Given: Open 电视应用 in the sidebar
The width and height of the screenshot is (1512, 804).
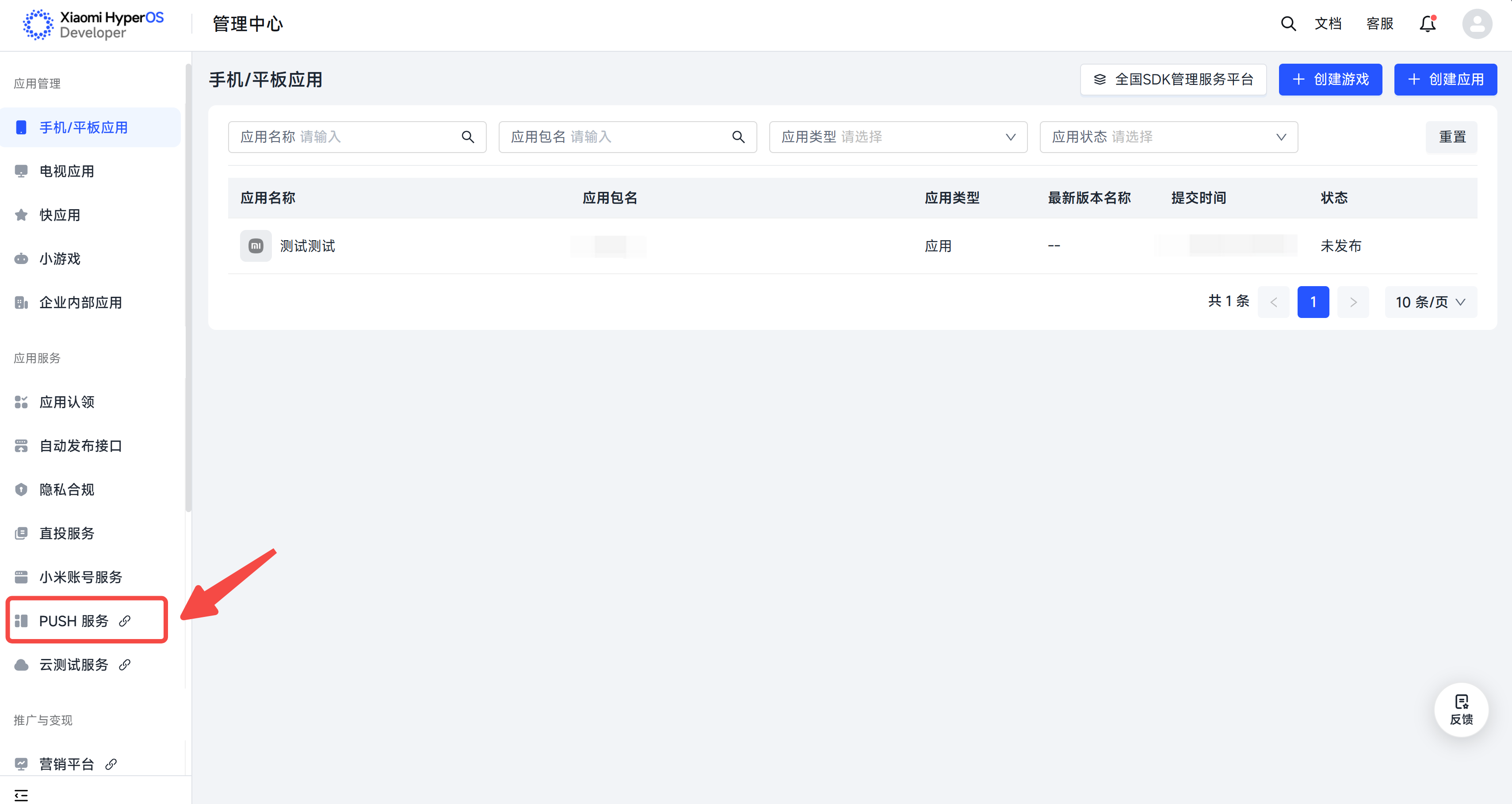Looking at the screenshot, I should 66,172.
